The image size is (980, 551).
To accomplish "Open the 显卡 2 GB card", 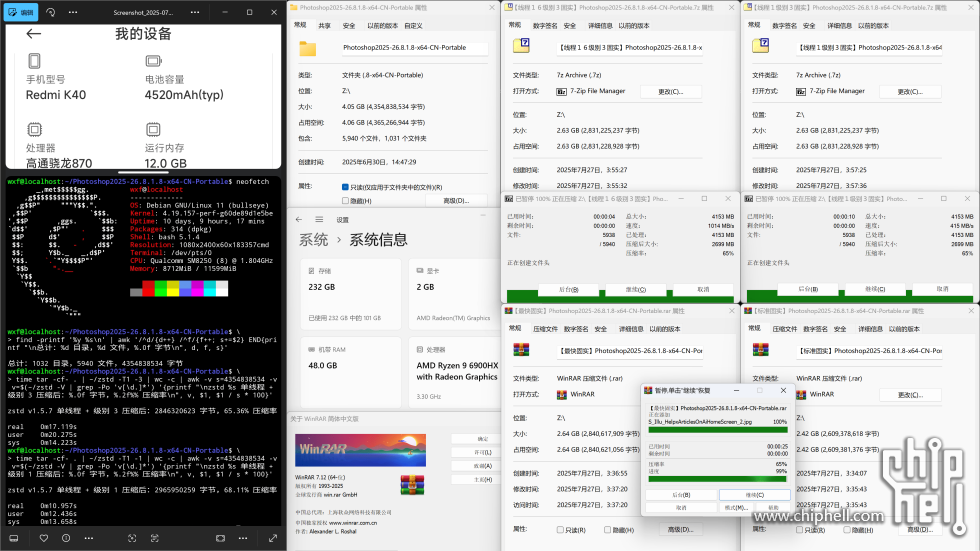I will (x=454, y=294).
